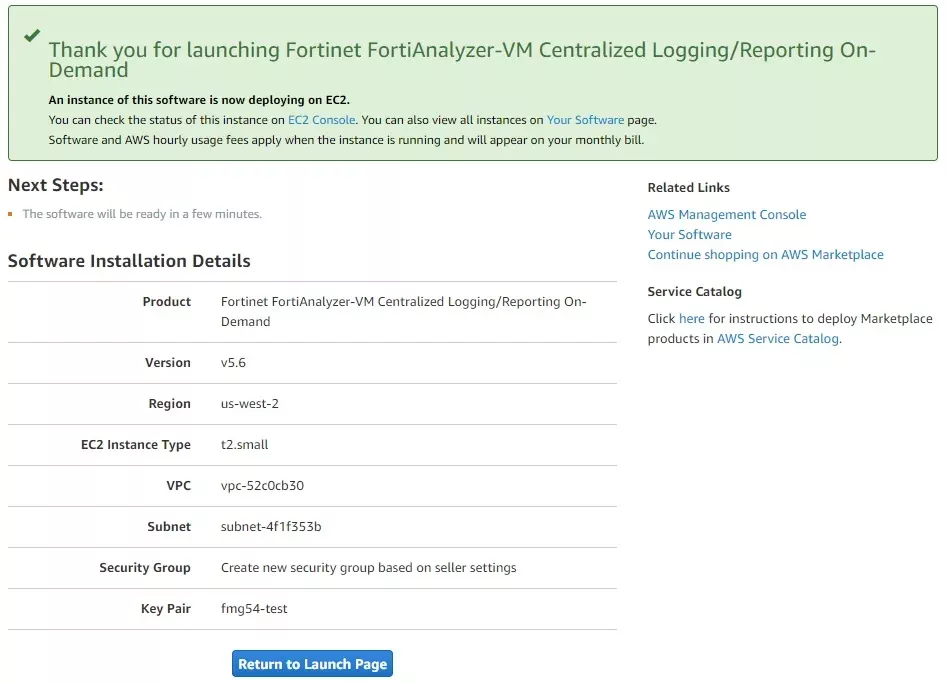The image size is (946, 684).
Task: Open Your Software under Related Links
Action: click(x=690, y=235)
